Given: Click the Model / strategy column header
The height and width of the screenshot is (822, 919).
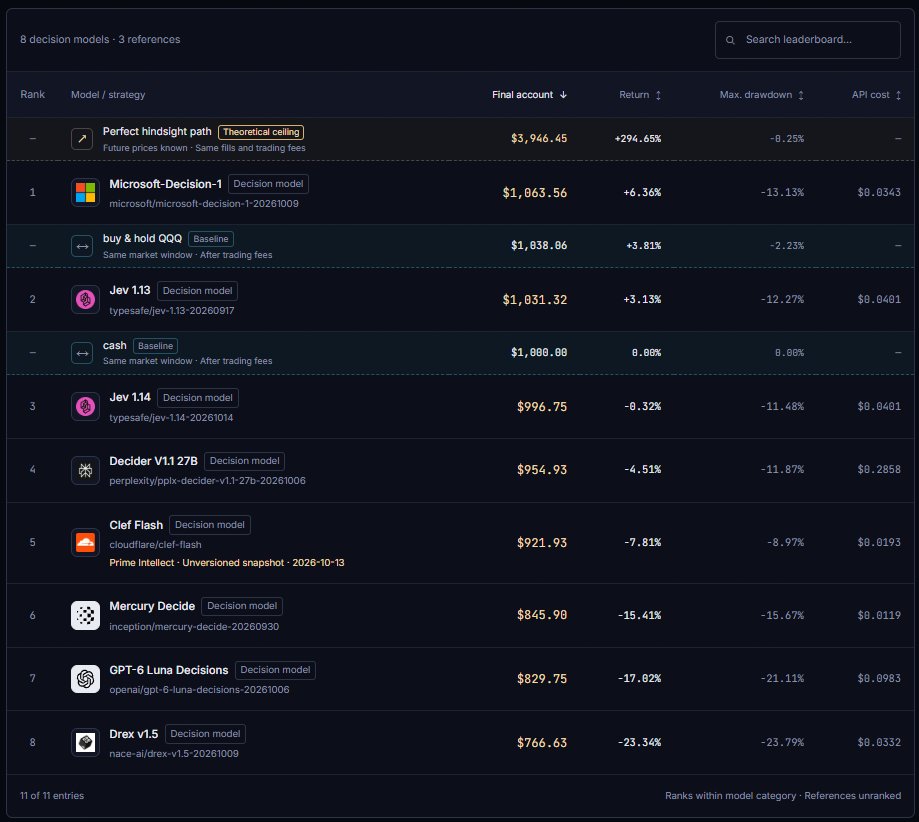Looking at the screenshot, I should click(x=108, y=95).
